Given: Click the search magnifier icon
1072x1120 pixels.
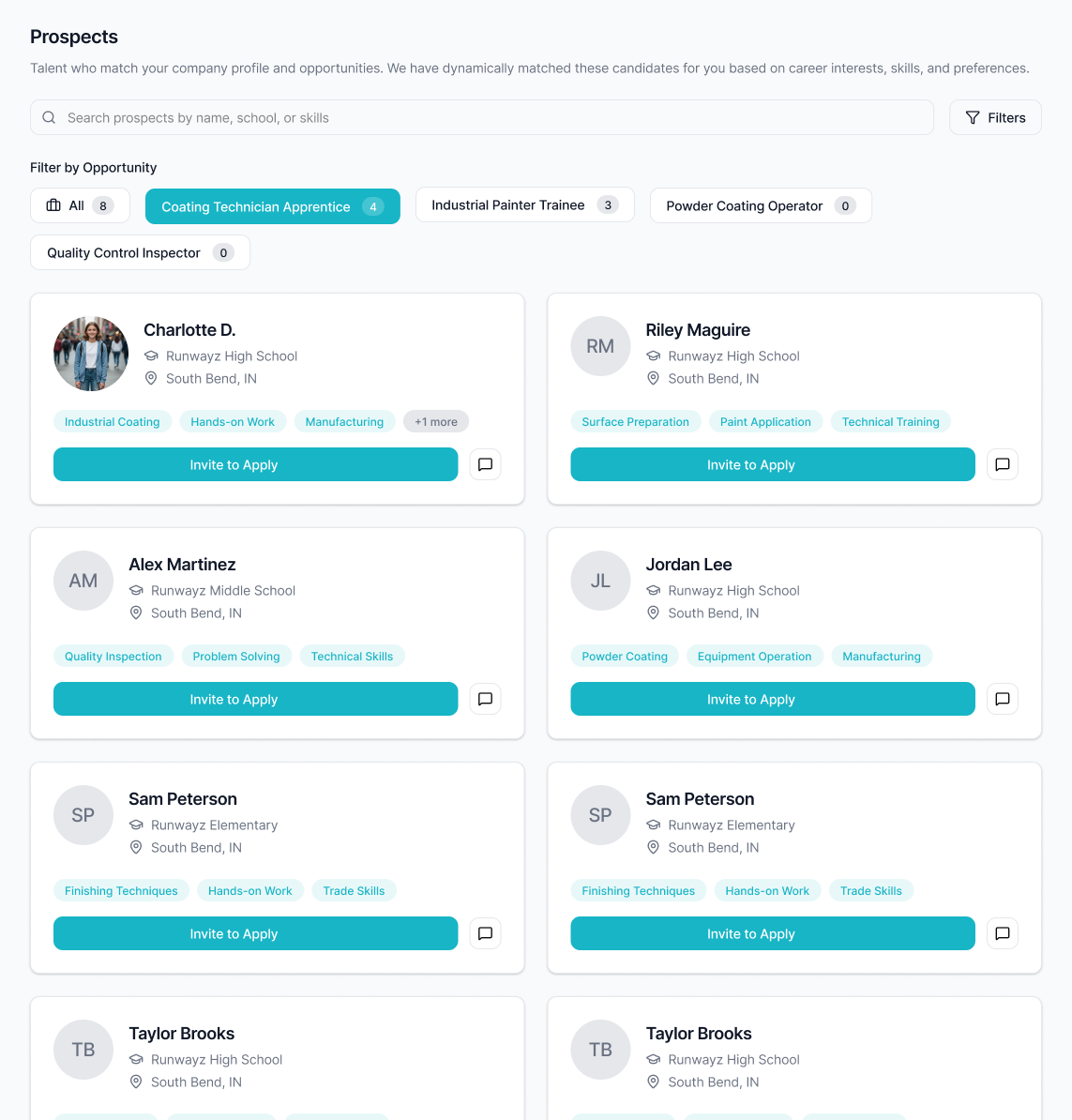Looking at the screenshot, I should (49, 117).
